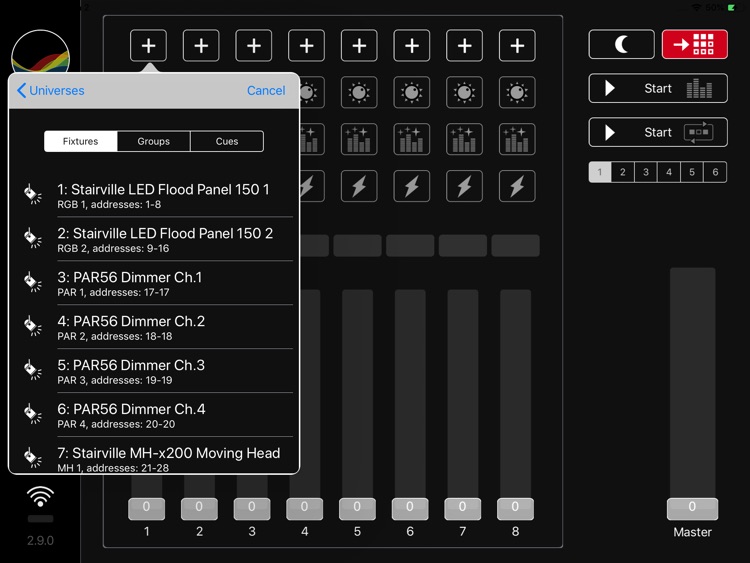Tap fader 6 handle
The width and height of the screenshot is (750, 563).
tap(410, 508)
